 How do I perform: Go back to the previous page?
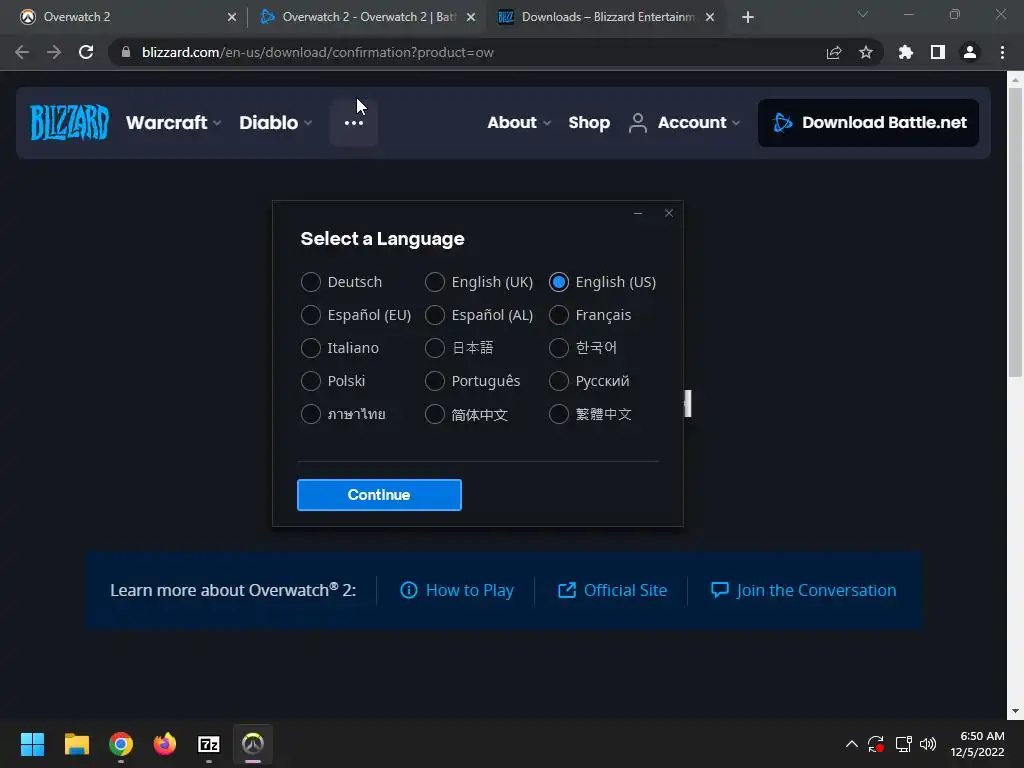click(22, 52)
